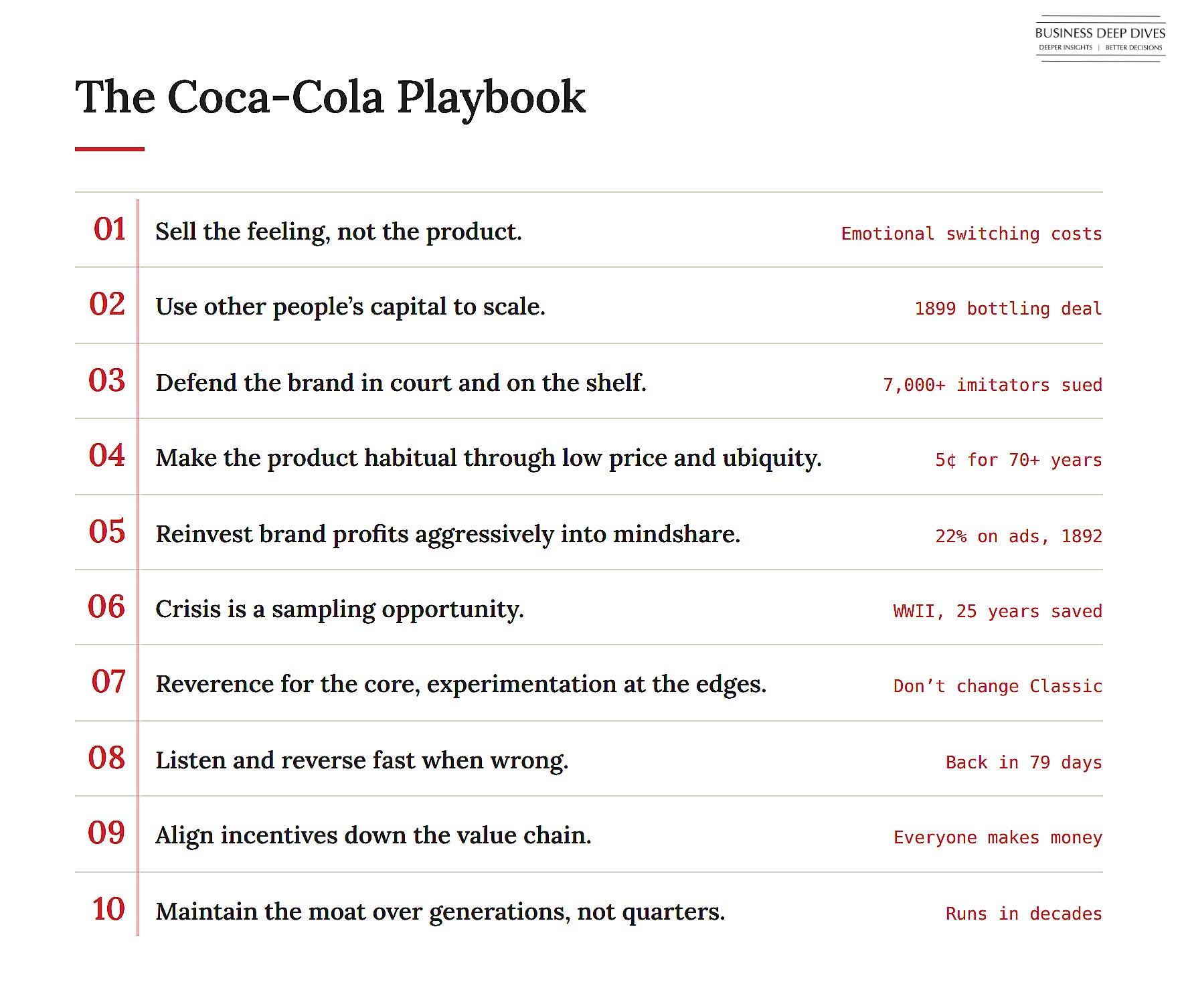Click the 'Runs in decades' note
Image resolution: width=1178 pixels, height=1008 pixels.
(1023, 914)
